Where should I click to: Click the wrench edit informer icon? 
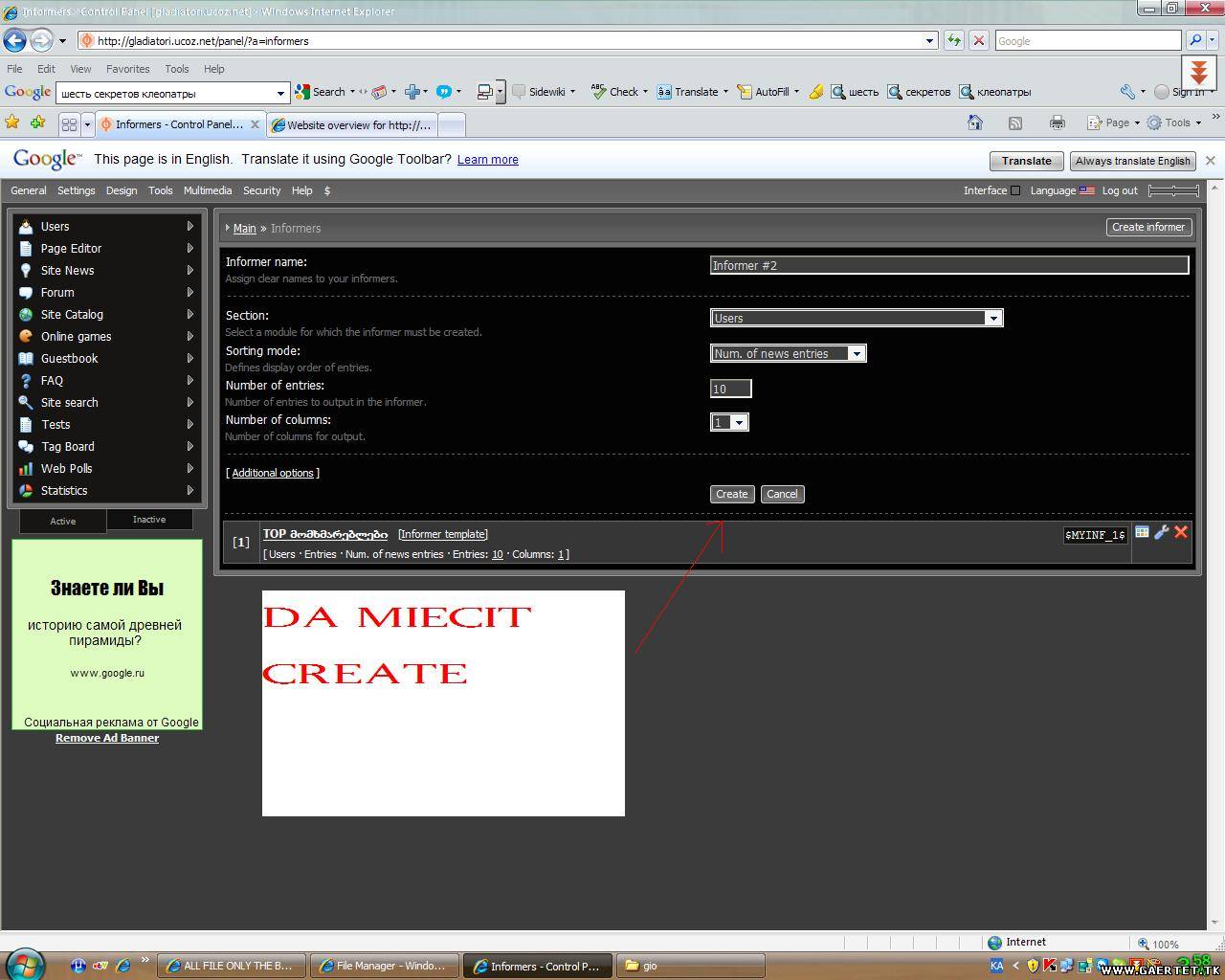[x=1162, y=532]
